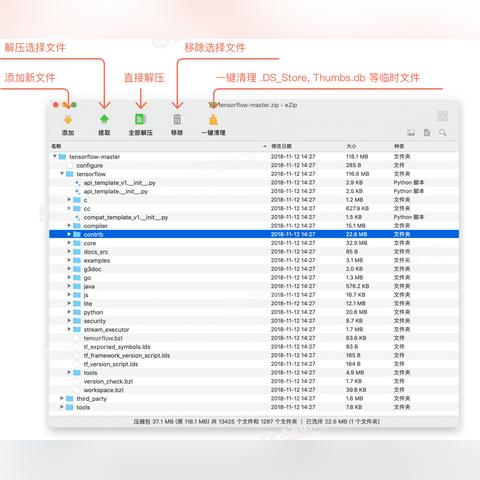The image size is (480, 480).
Task: Click the 全部解压 (Extract all) toolbar icon
Action: click(140, 119)
